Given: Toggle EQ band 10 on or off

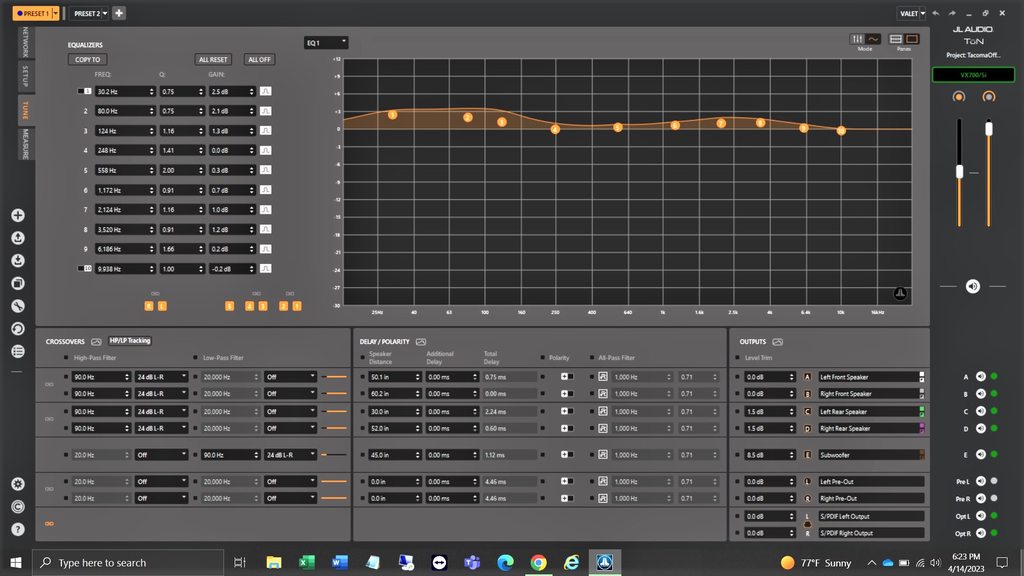Looking at the screenshot, I should click(84, 268).
